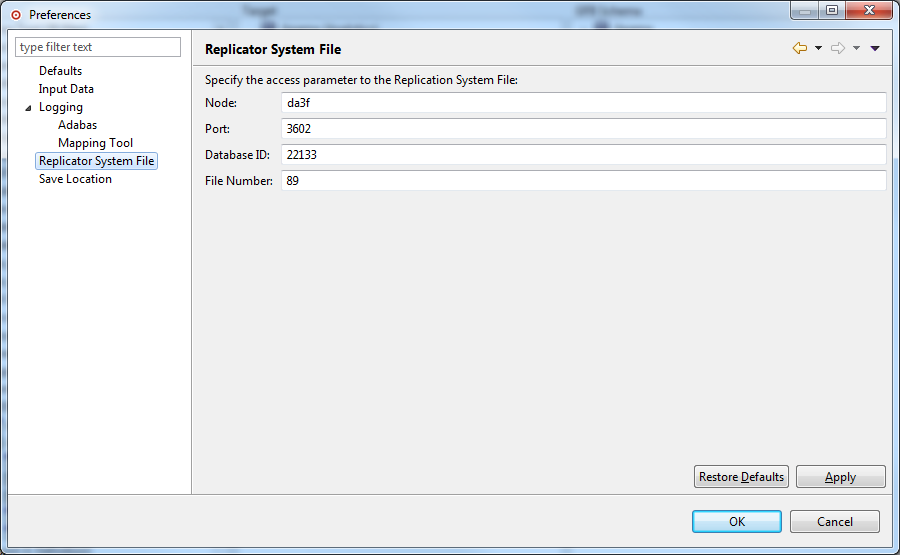Open the preferences page view menu triangle
Image resolution: width=900 pixels, height=555 pixels.
coord(875,48)
